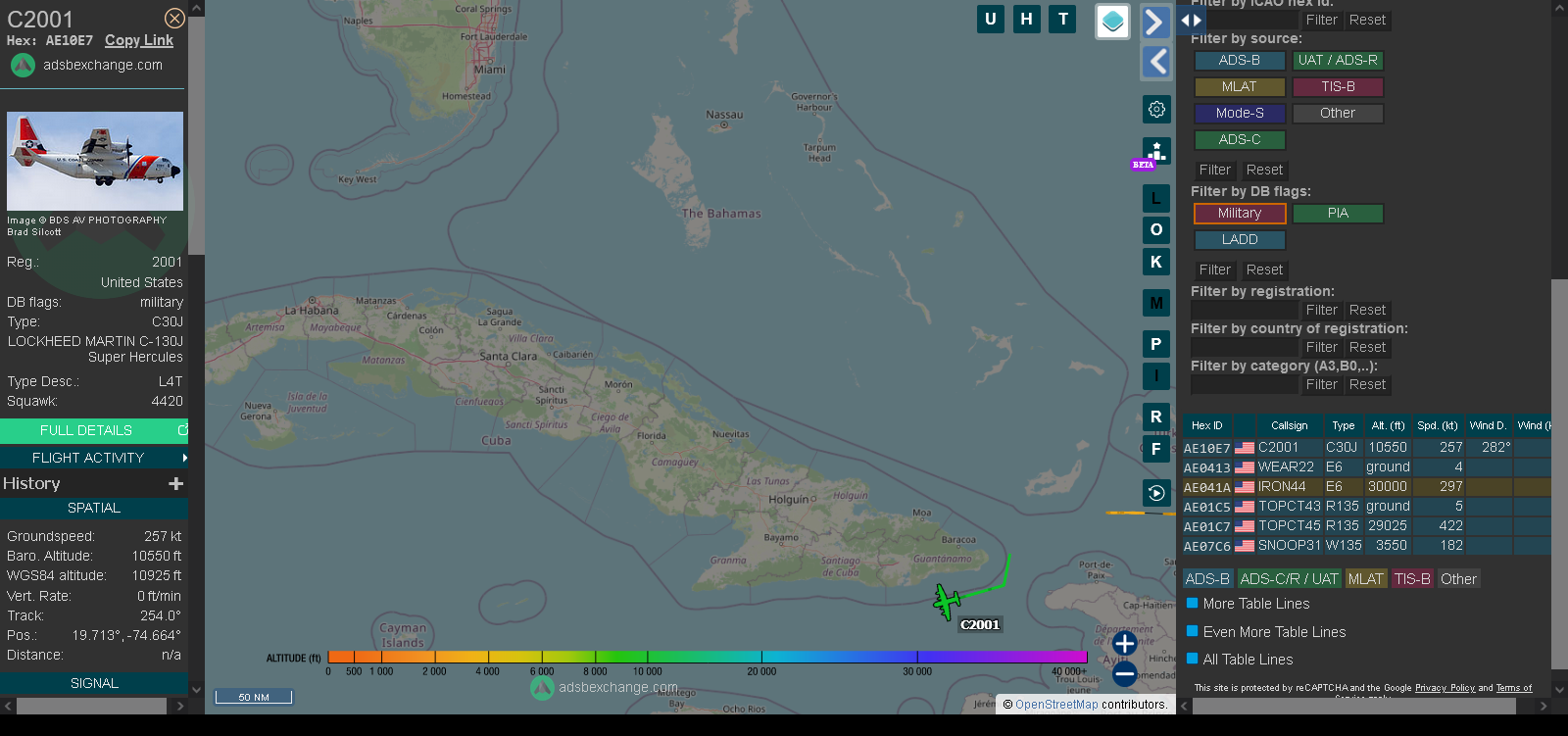The image size is (1568, 736).
Task: Sort table by Hex ID column header
Action: (1207, 425)
